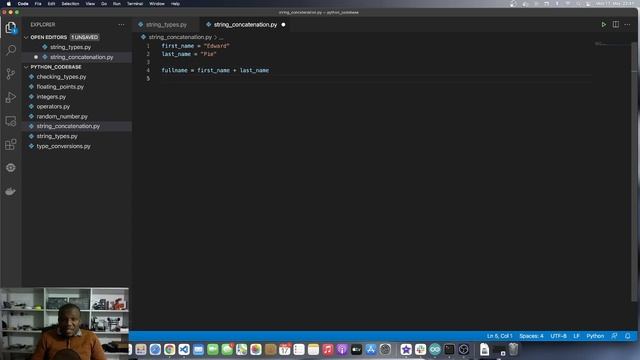
Task: Click the notifications bell in status bar
Action: pos(628,336)
